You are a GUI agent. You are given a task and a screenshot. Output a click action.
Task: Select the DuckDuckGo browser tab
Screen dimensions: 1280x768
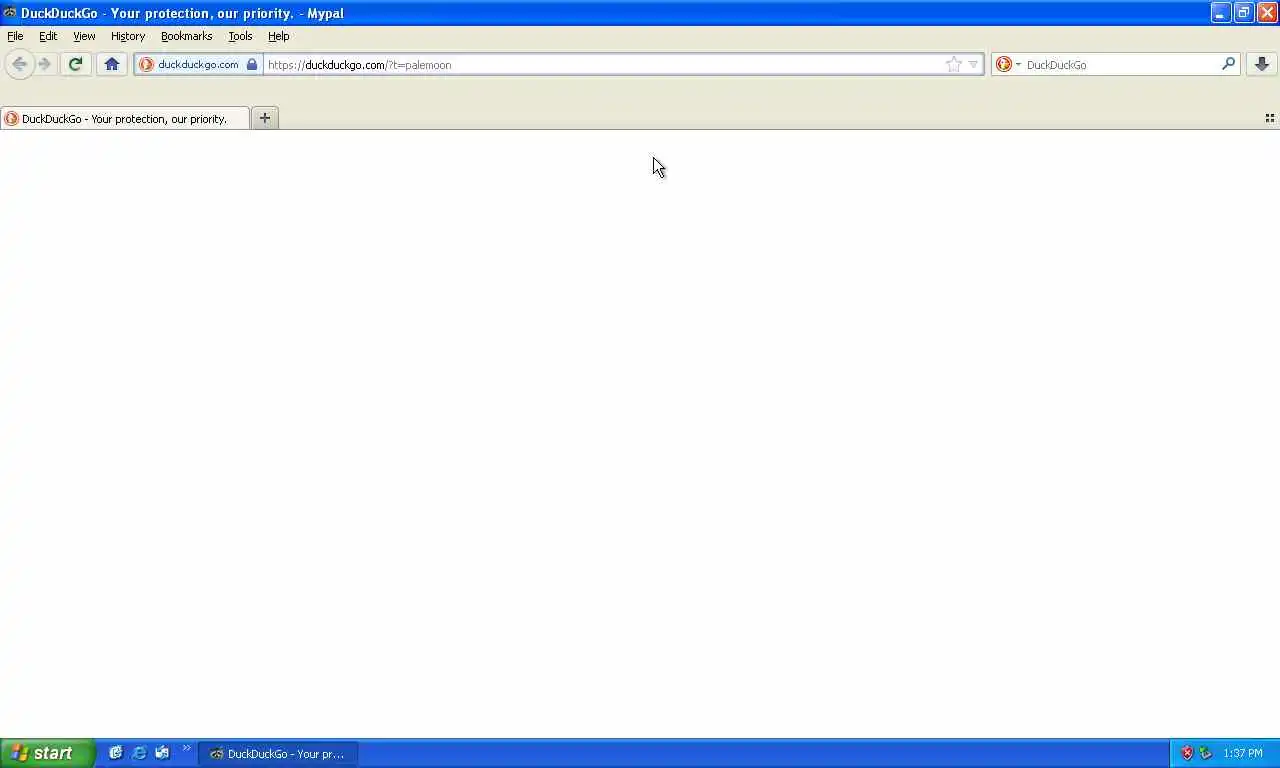(125, 118)
